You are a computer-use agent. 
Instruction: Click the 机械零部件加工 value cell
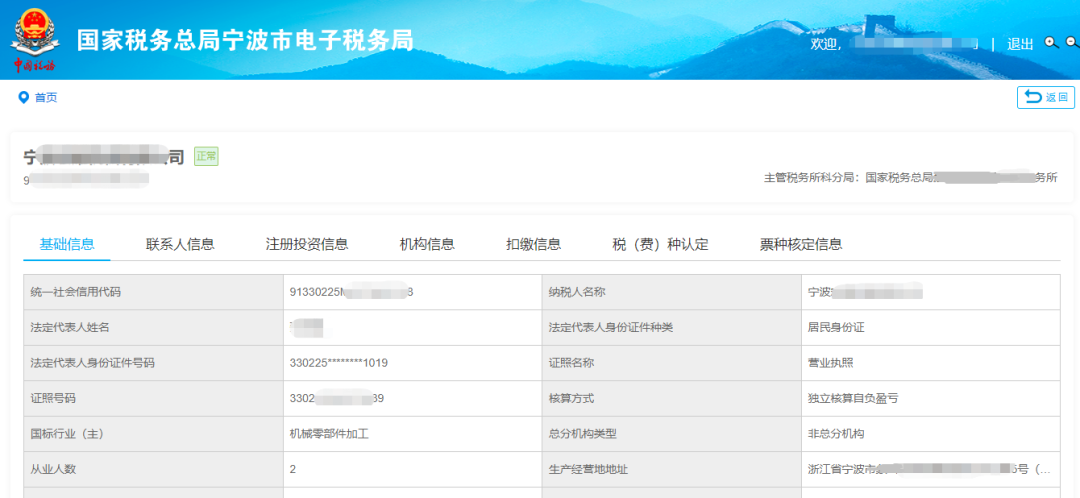[413, 435]
